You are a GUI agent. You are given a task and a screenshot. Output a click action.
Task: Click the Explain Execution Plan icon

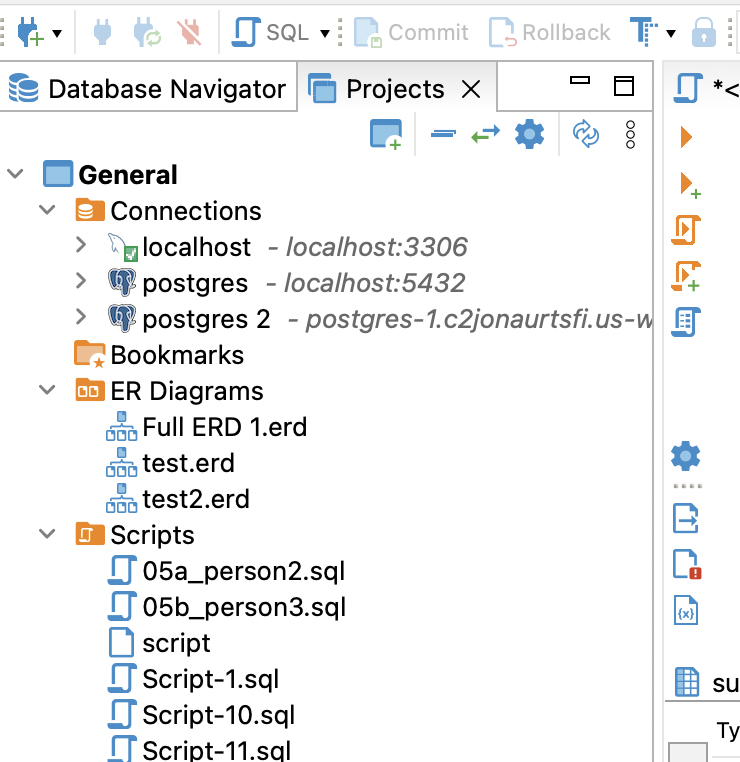point(686,321)
